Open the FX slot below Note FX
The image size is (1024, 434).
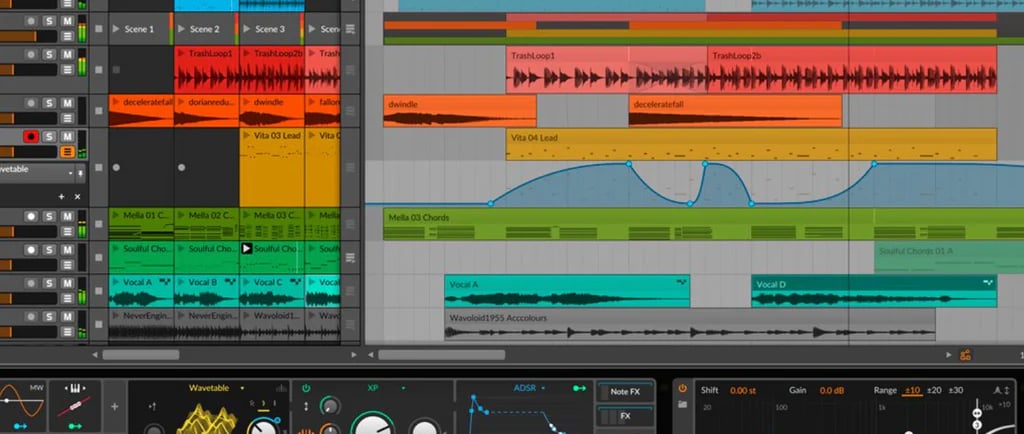point(625,416)
